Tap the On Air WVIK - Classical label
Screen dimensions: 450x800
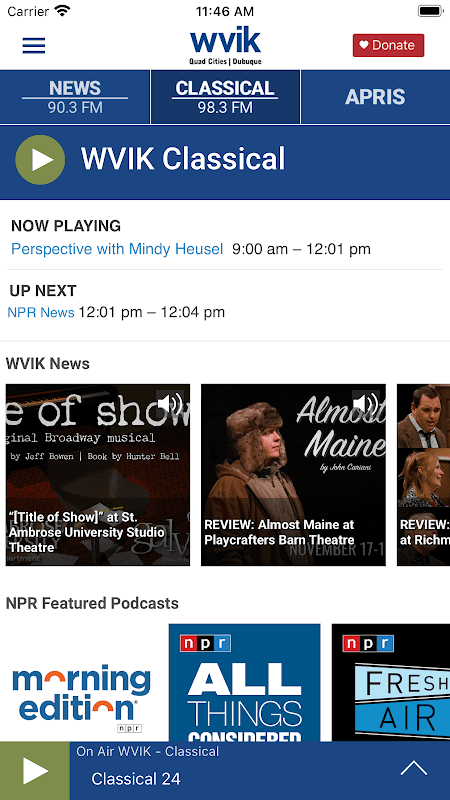pyautogui.click(x=147, y=752)
